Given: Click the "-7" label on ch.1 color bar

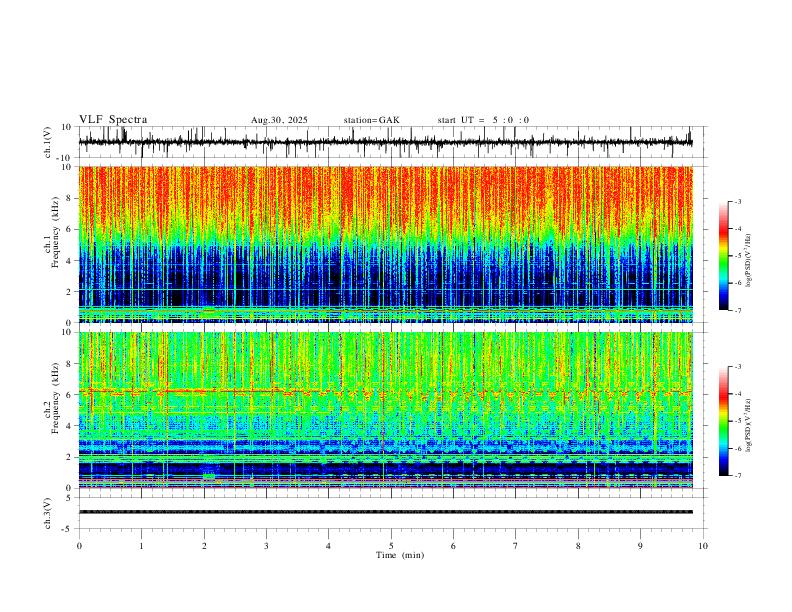Looking at the screenshot, I should tap(738, 310).
